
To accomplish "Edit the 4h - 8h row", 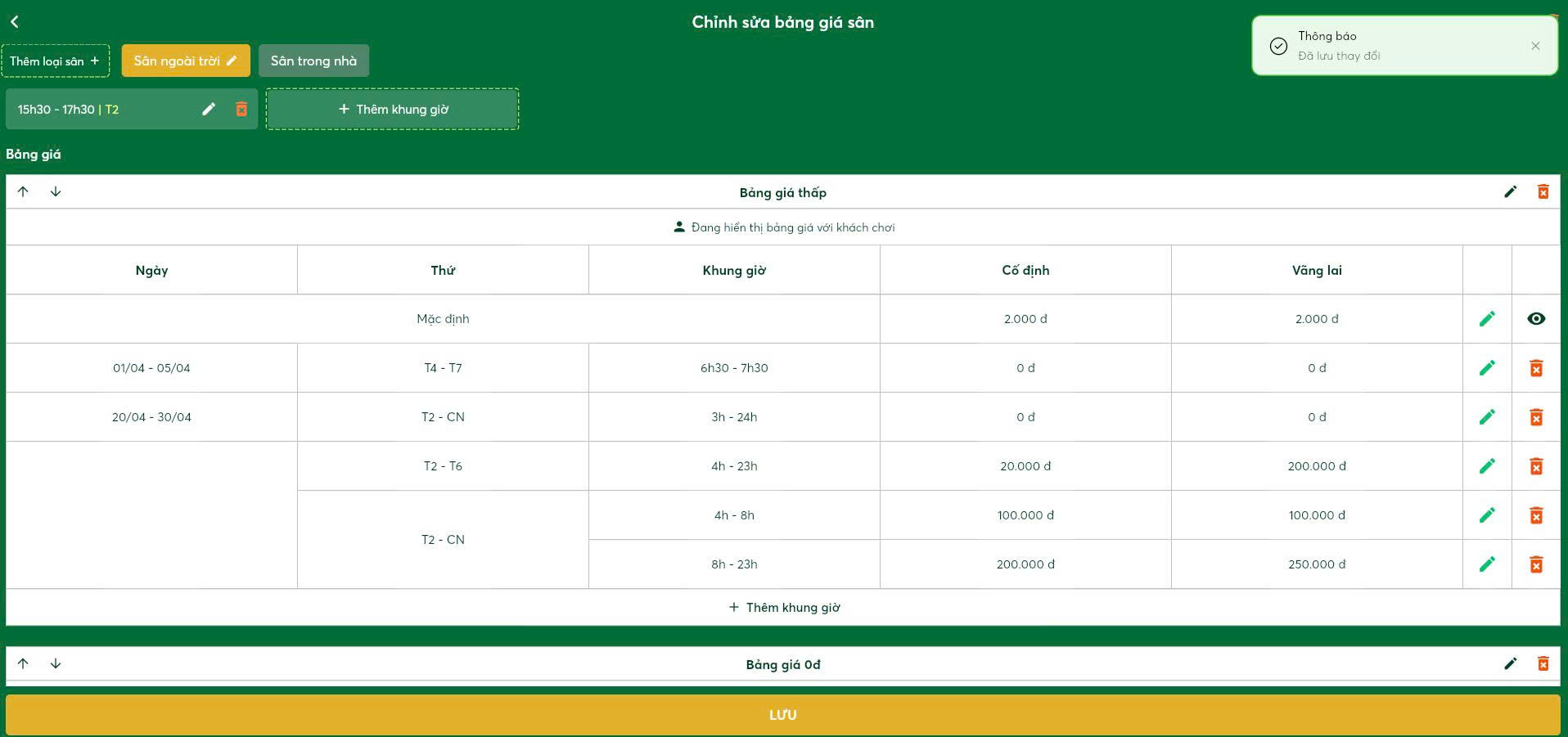I will click(1487, 515).
